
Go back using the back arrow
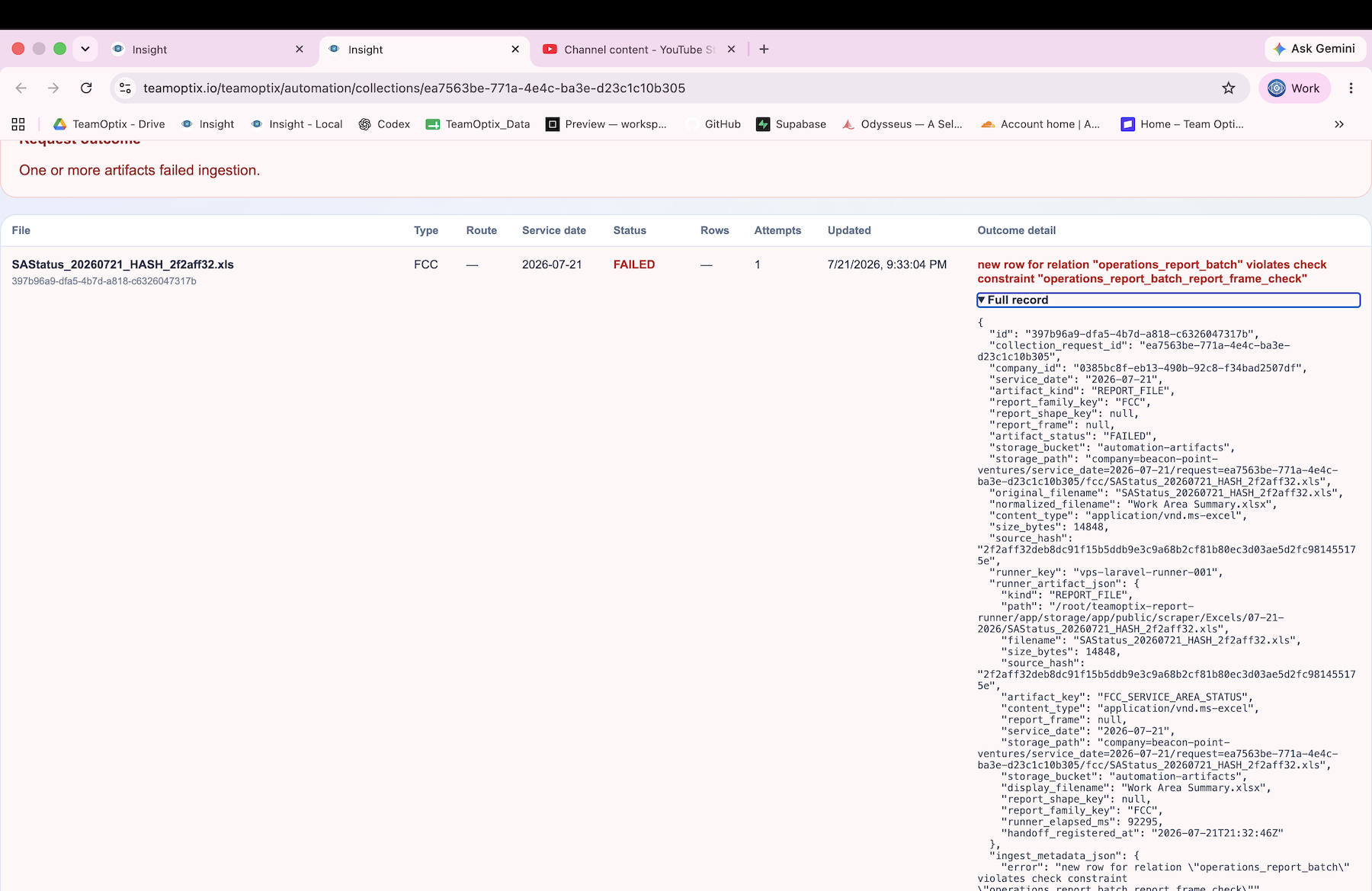tap(21, 88)
